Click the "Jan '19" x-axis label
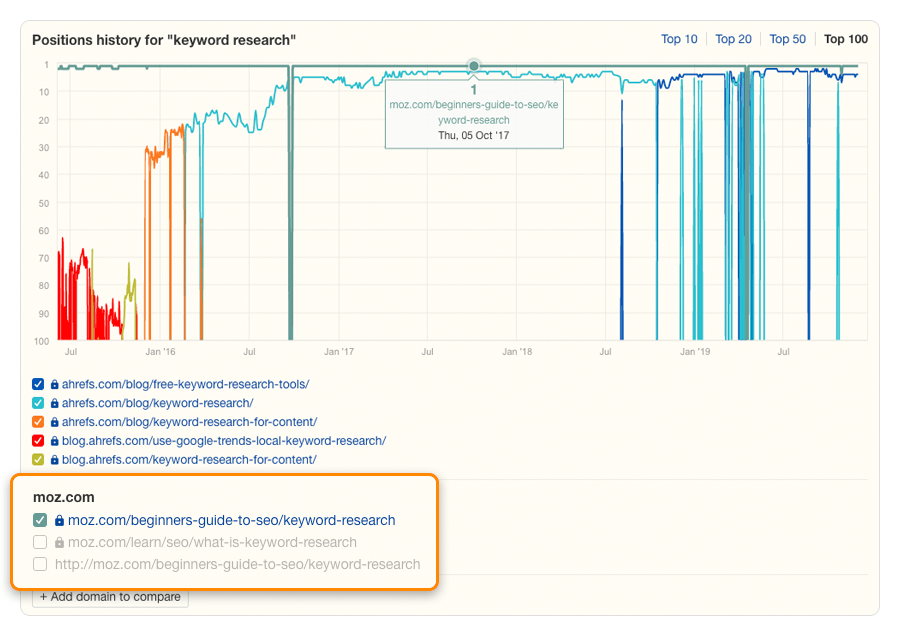This screenshot has height=635, width=900. click(x=695, y=351)
